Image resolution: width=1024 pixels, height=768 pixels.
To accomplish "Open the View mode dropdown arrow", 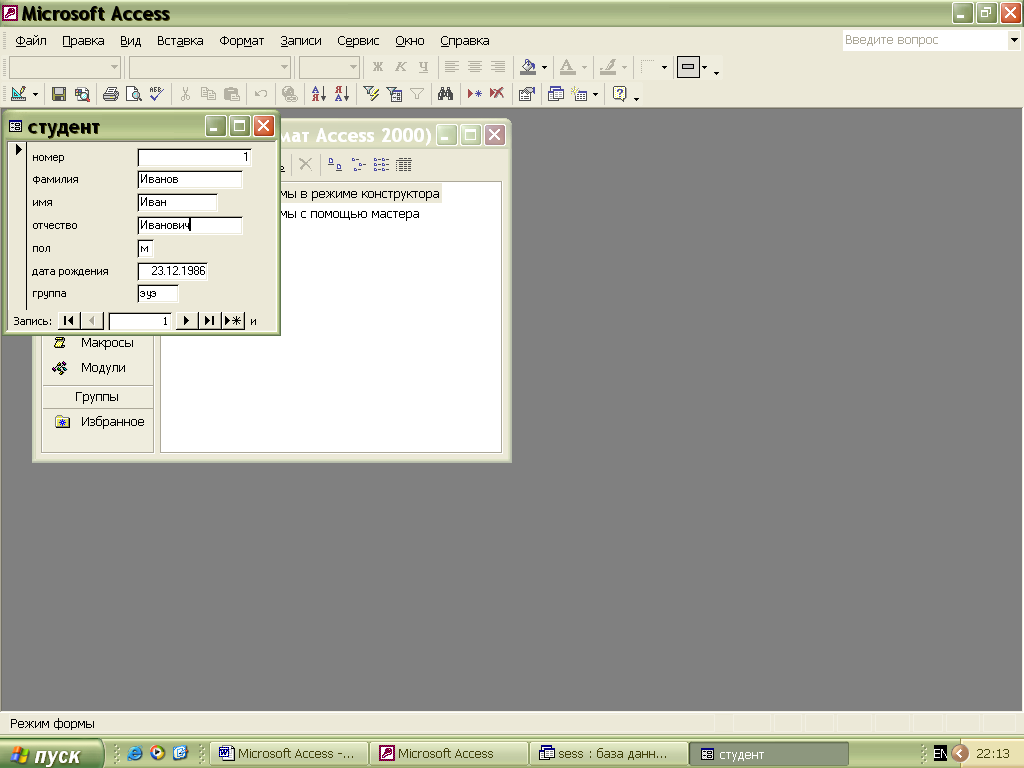I will click(35, 95).
